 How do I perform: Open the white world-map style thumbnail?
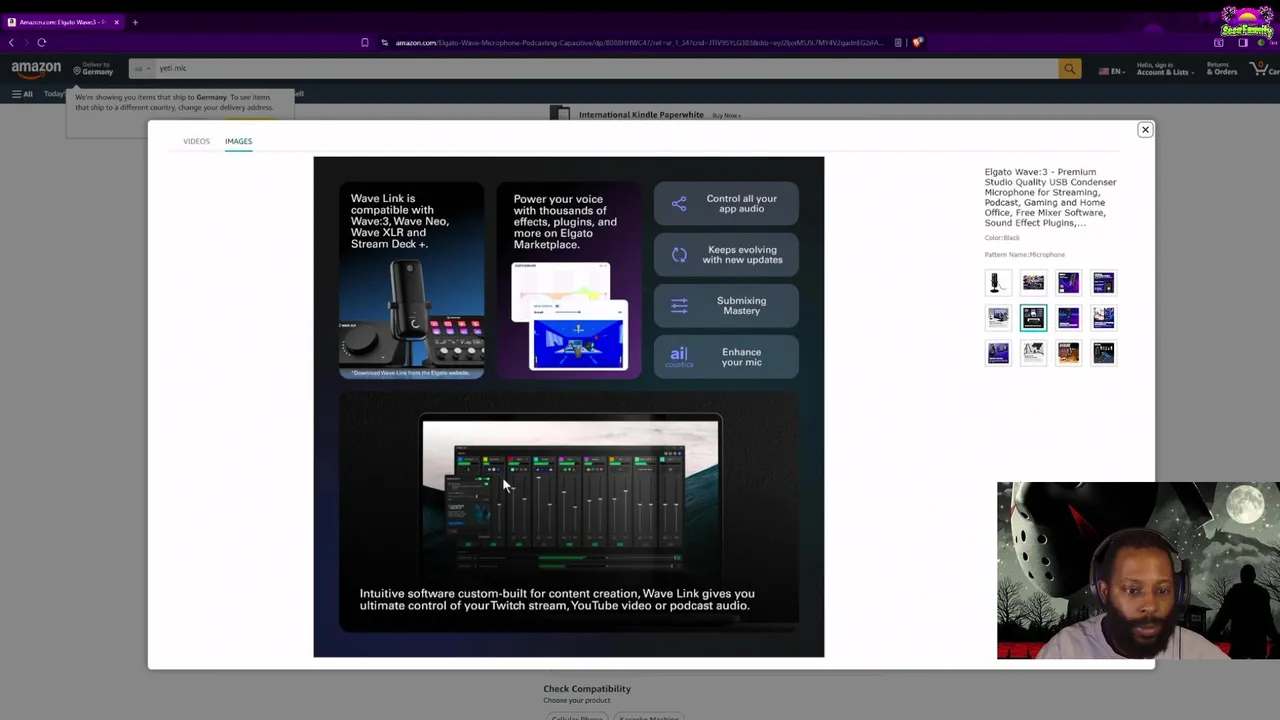1033,352
